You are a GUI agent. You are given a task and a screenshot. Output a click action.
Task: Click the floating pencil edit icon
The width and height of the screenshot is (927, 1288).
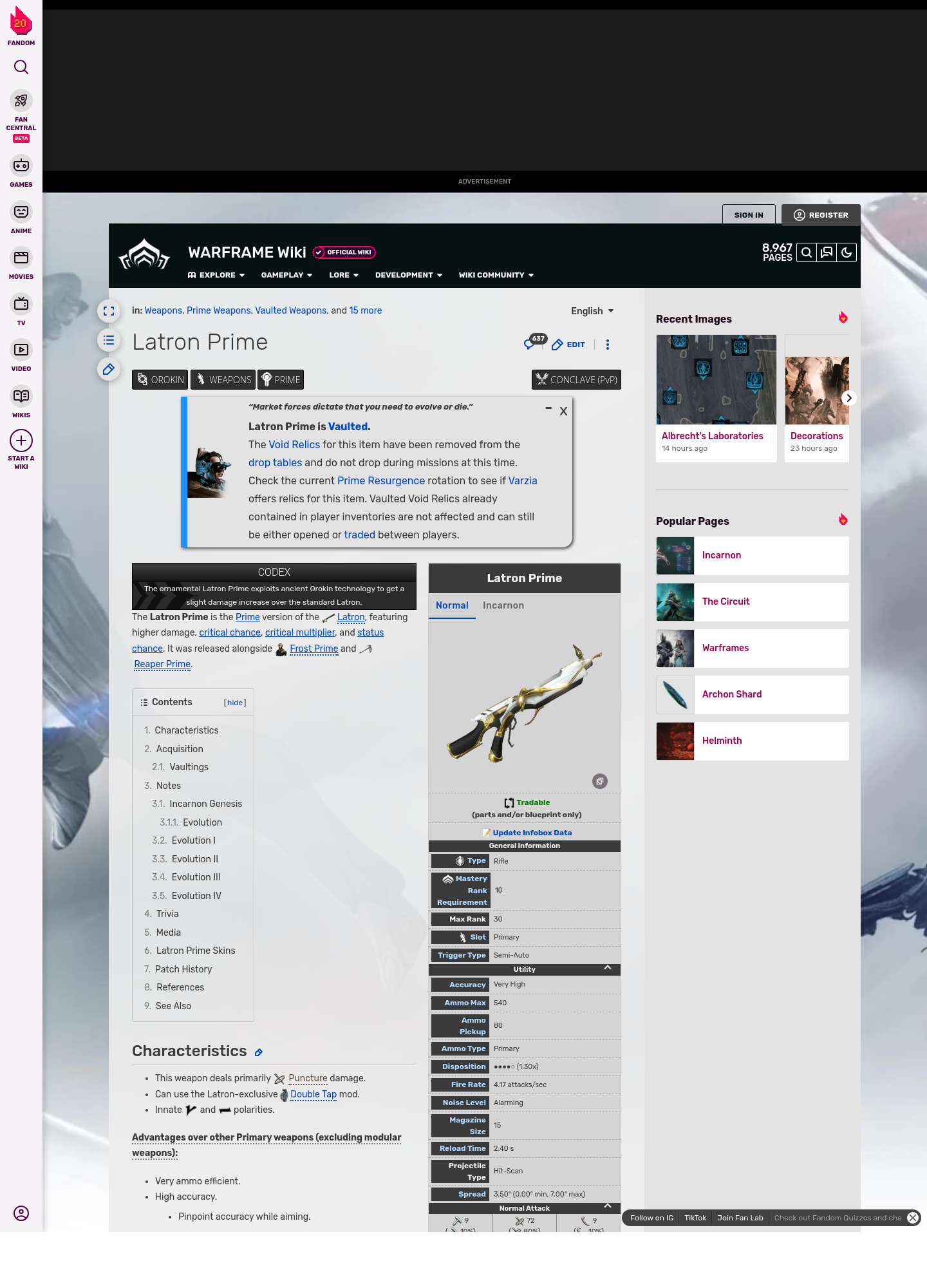(x=109, y=369)
